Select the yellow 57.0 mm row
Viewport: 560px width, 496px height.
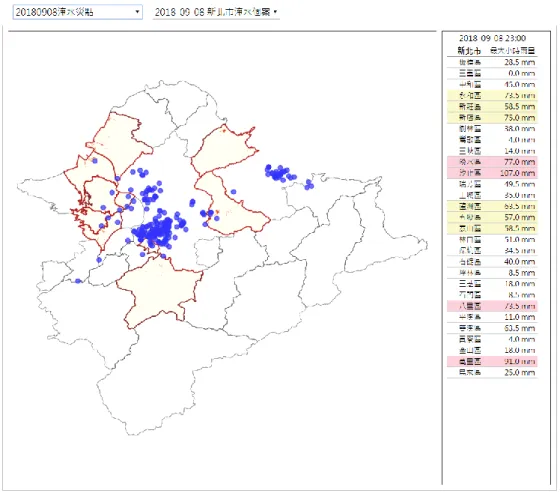(x=492, y=217)
